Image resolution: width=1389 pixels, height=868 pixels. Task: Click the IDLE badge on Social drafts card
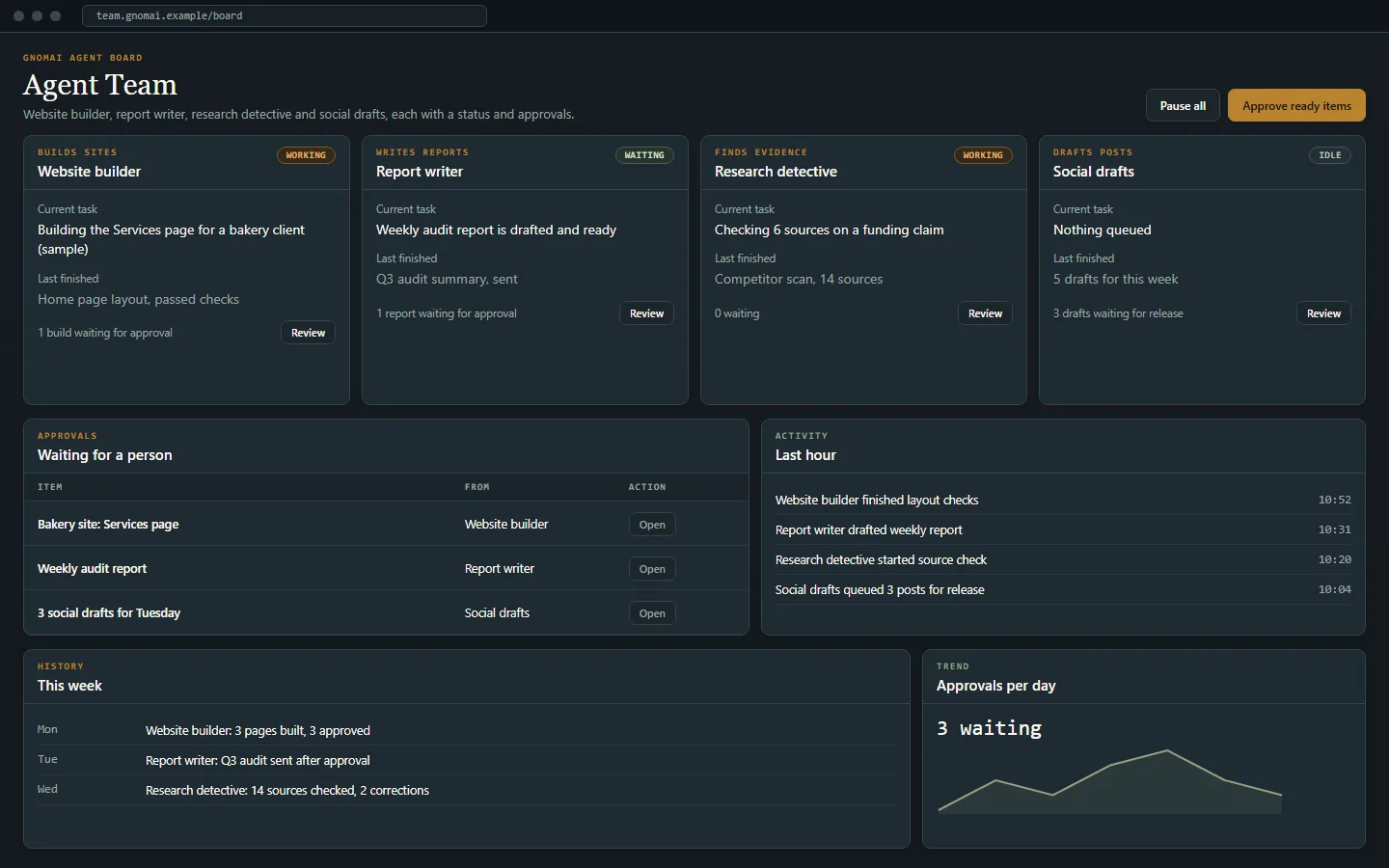point(1330,155)
